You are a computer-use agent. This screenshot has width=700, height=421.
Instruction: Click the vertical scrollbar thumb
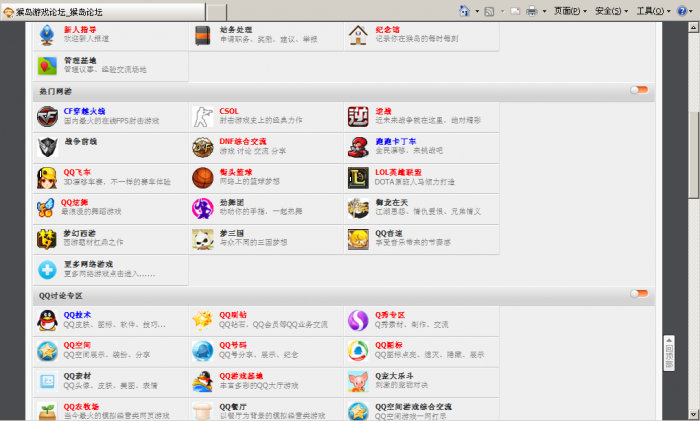(x=693, y=154)
